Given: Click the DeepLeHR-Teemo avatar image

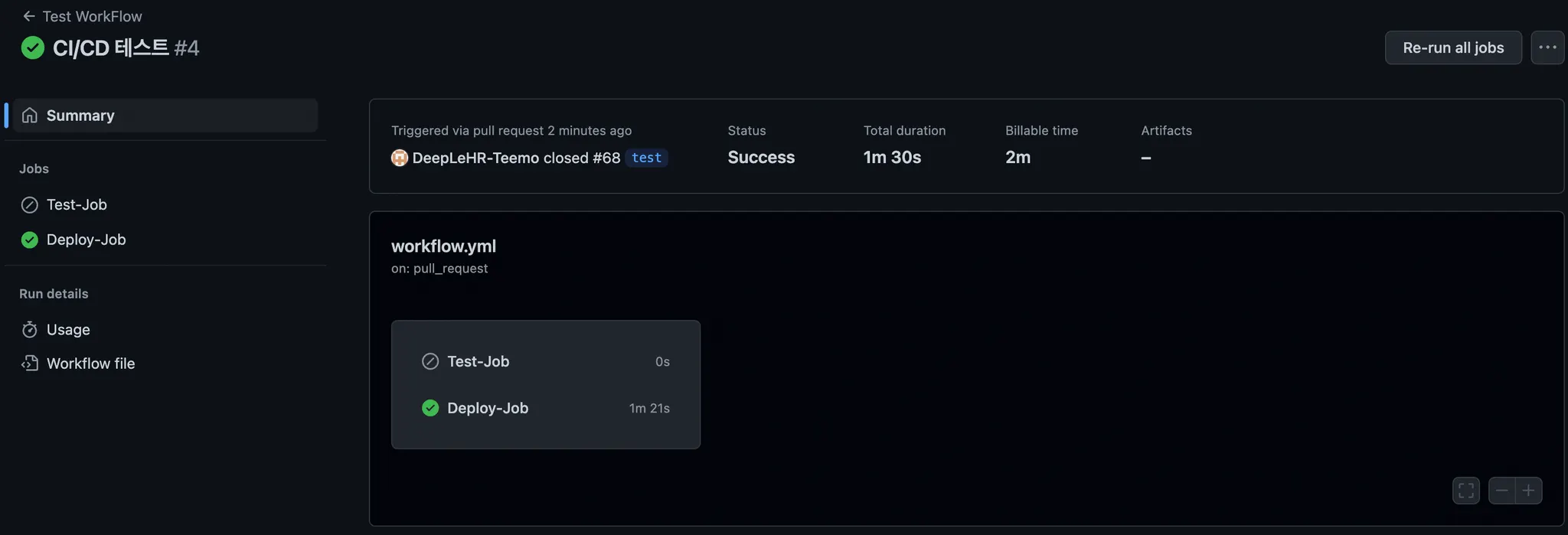Looking at the screenshot, I should pos(400,158).
